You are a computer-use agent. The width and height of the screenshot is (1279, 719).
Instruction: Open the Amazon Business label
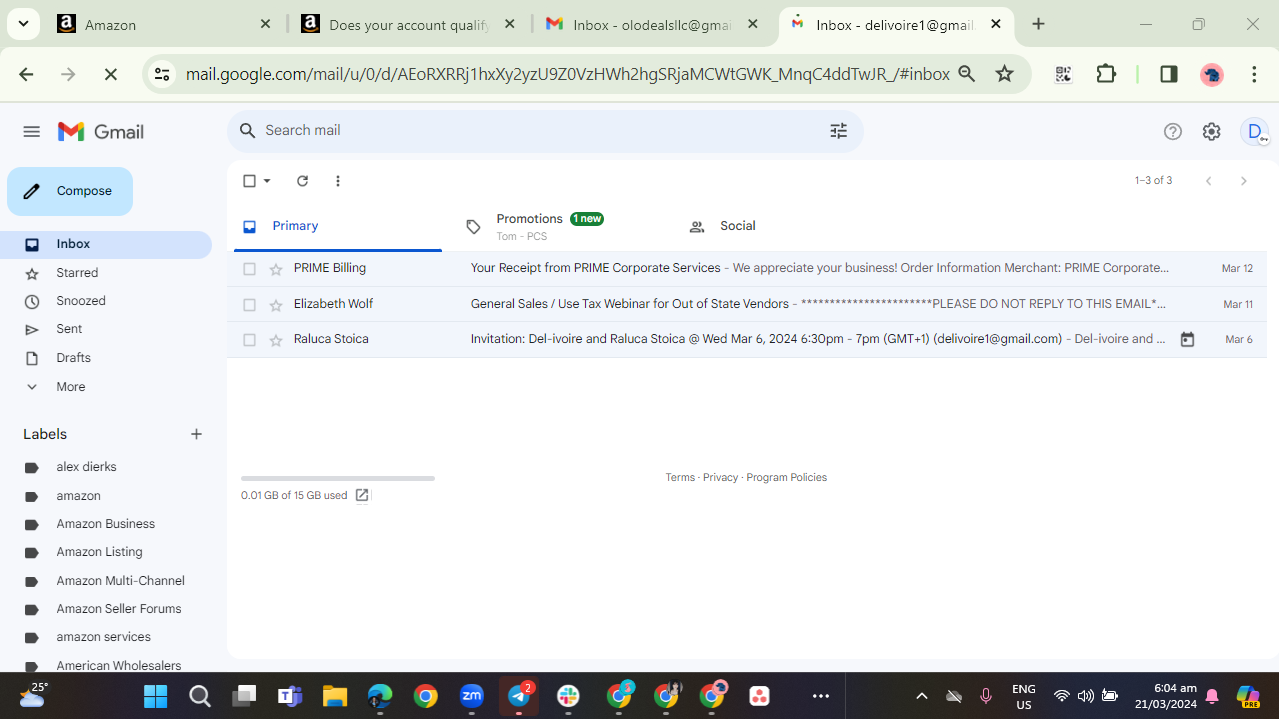106,524
